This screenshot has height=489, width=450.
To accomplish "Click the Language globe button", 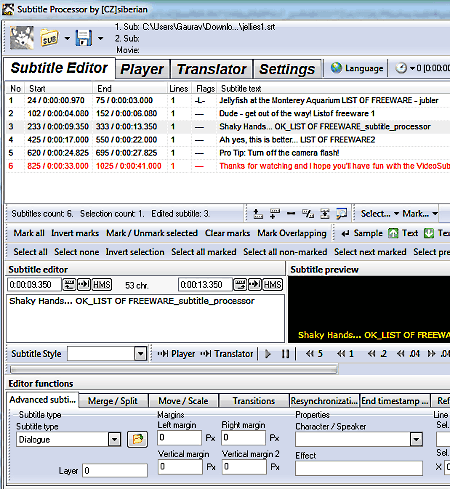I will coord(357,68).
